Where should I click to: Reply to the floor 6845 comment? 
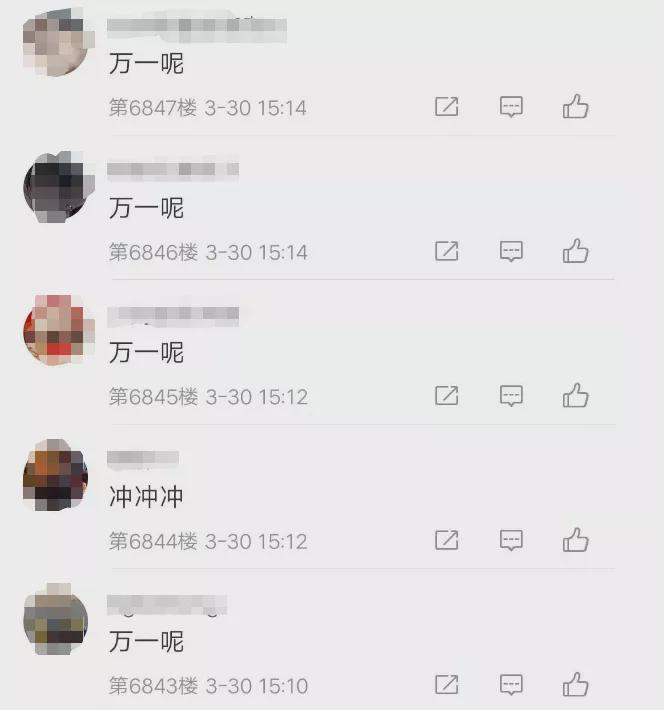(x=511, y=396)
